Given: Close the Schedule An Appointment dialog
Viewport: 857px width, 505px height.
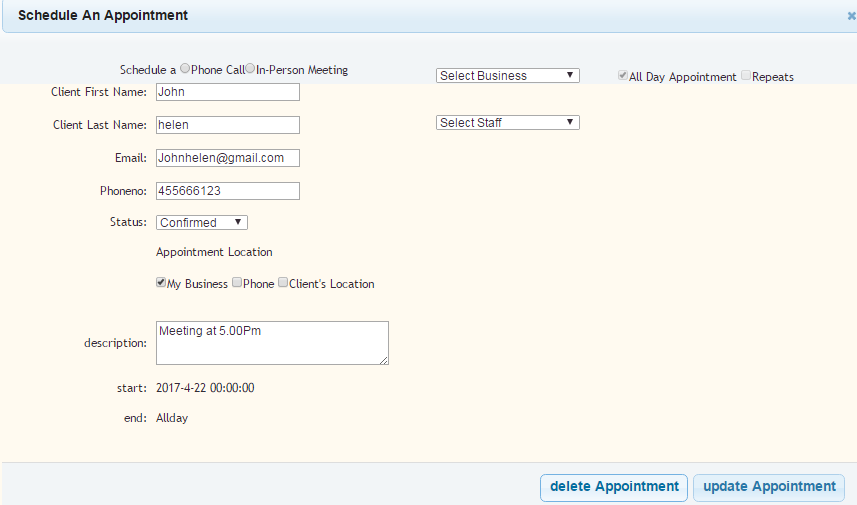Looking at the screenshot, I should (x=851, y=16).
